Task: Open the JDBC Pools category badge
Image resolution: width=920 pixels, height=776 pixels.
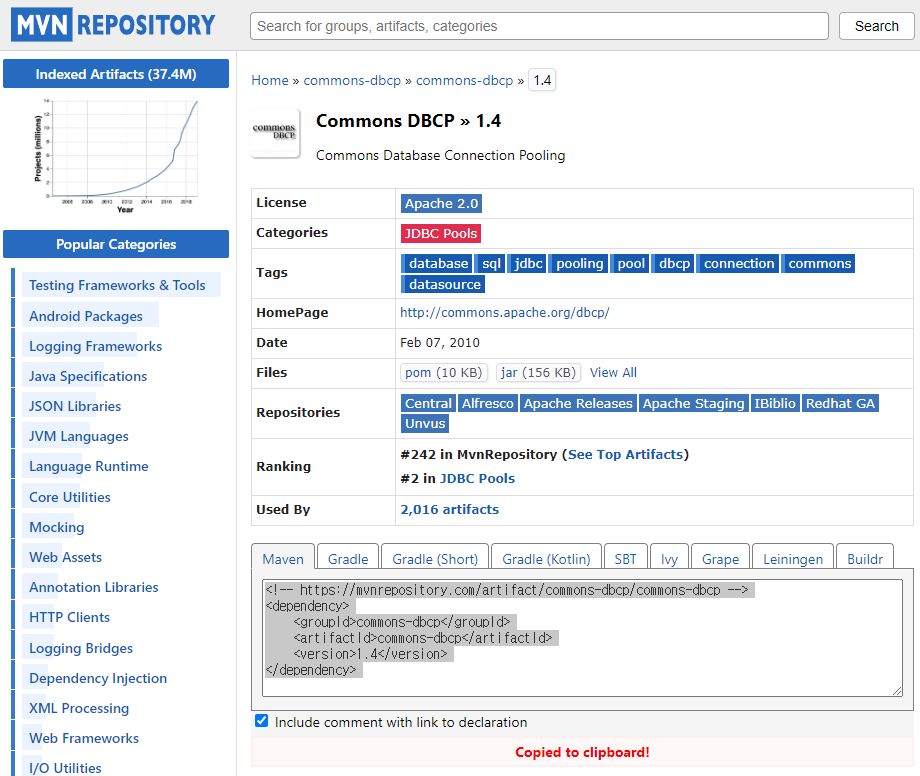Action: (x=441, y=233)
